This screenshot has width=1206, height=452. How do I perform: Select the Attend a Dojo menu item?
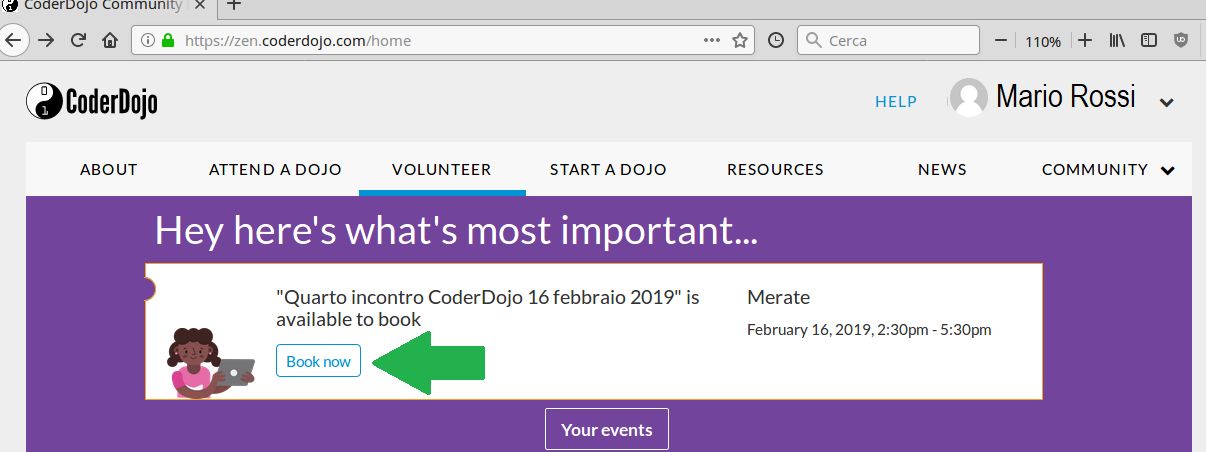275,169
